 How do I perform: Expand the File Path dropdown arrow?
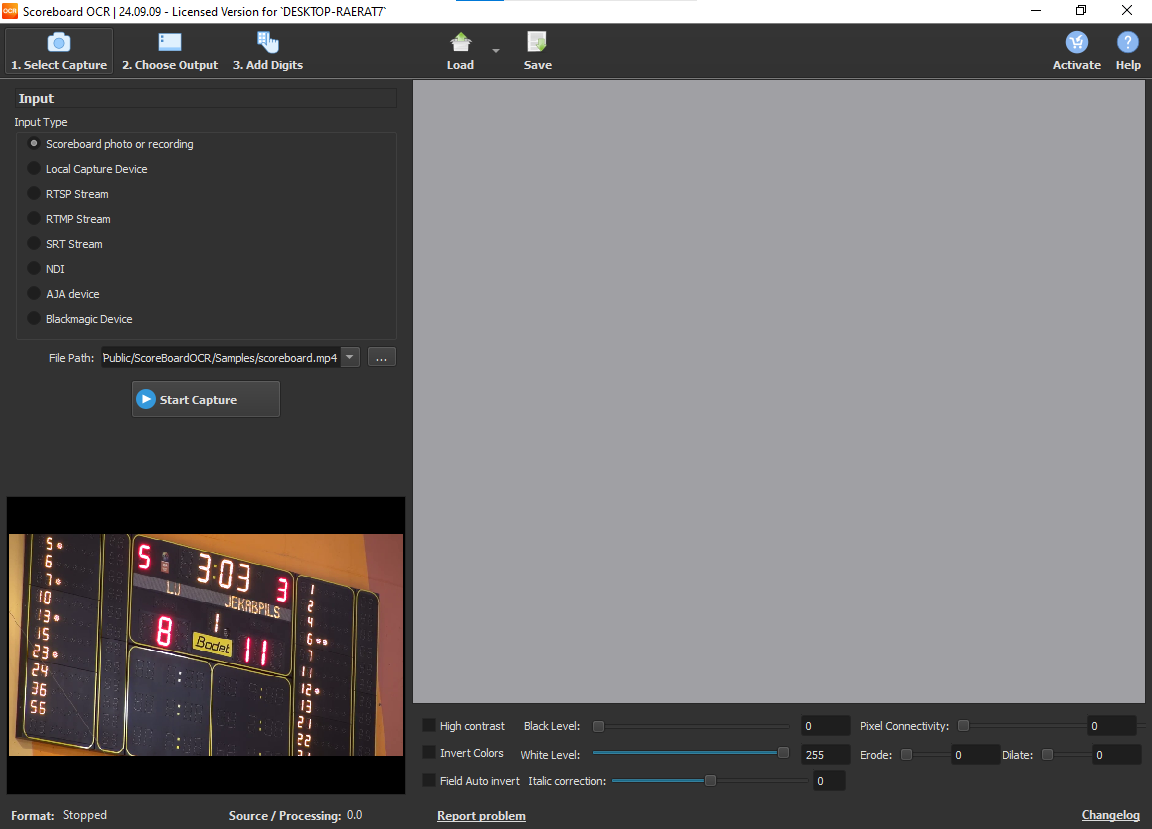(x=350, y=358)
